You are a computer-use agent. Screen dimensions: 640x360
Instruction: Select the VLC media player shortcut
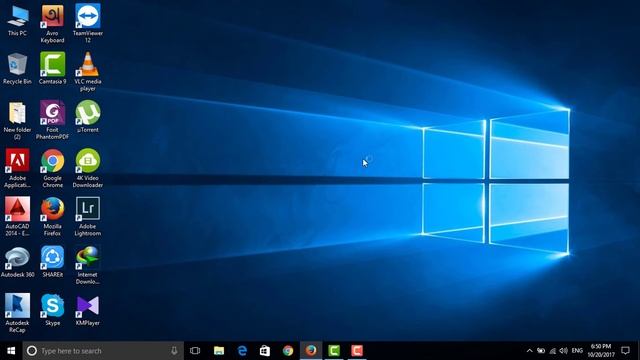coord(88,72)
